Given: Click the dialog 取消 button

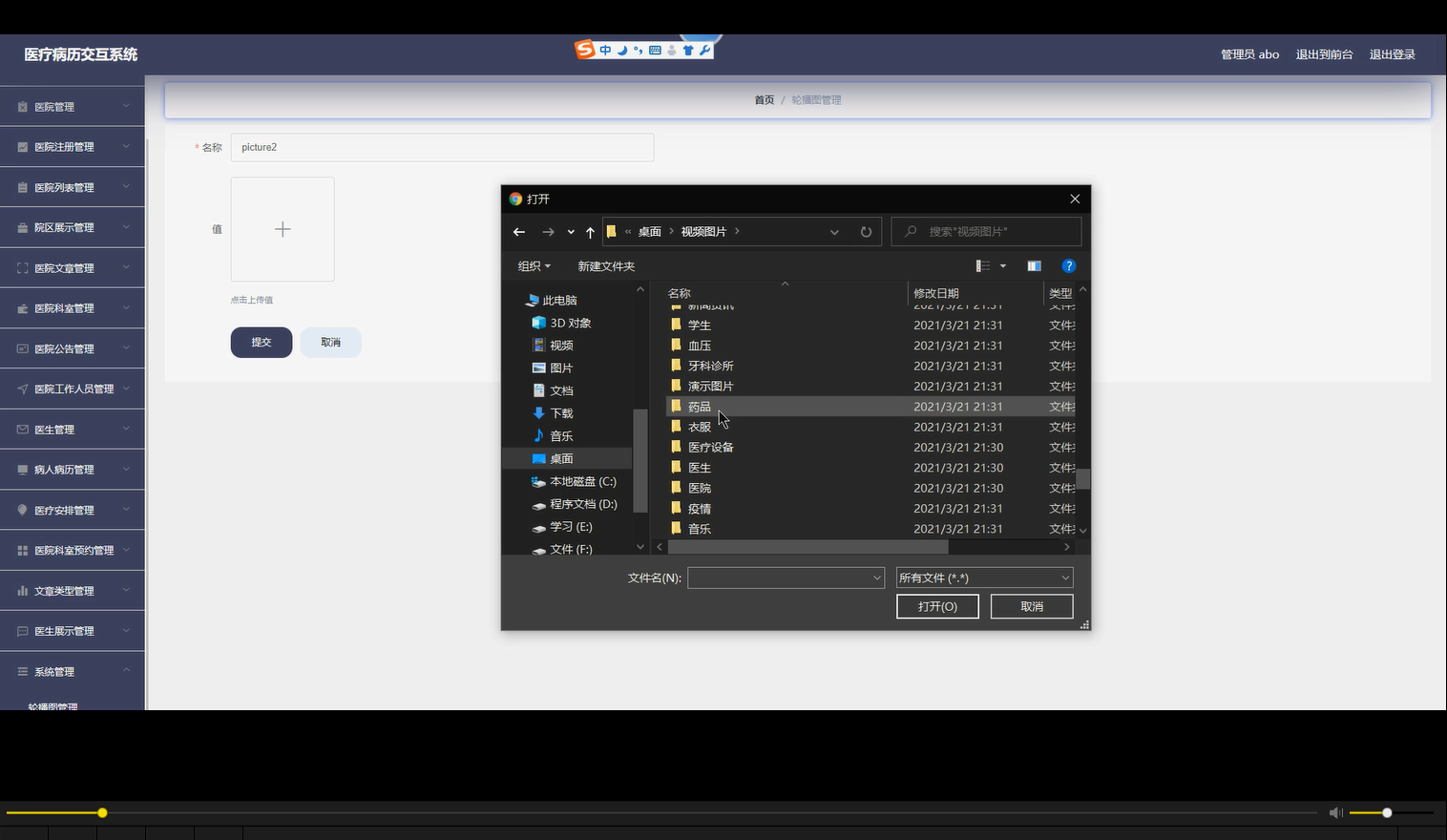Looking at the screenshot, I should point(1032,606).
